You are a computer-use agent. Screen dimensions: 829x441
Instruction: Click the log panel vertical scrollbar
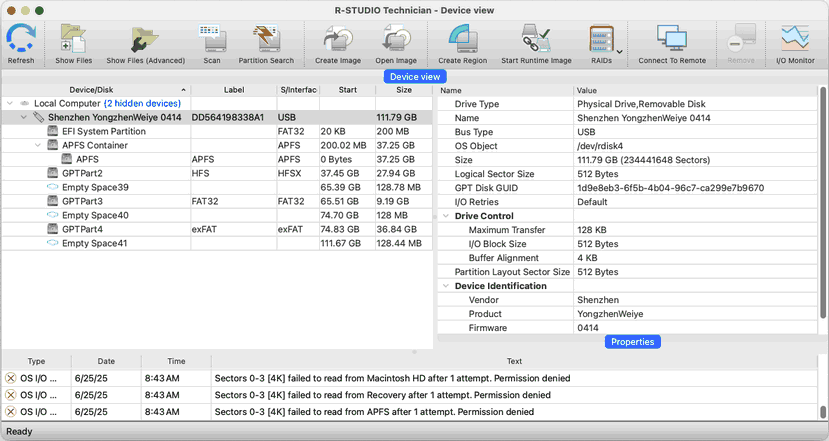(x=823, y=411)
